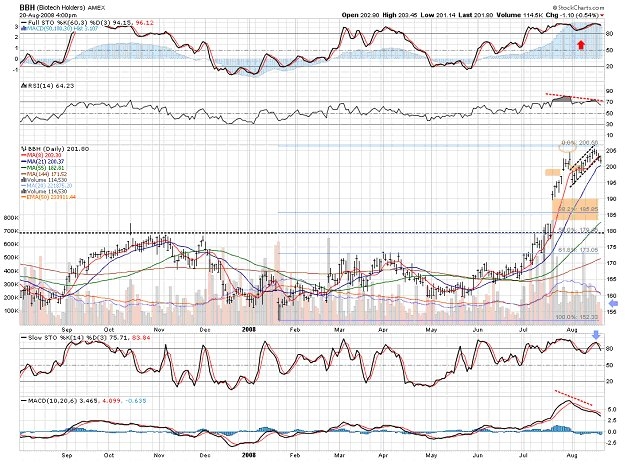Click the AMEX exchange label
The width and height of the screenshot is (625, 465).
pyautogui.click(x=94, y=8)
